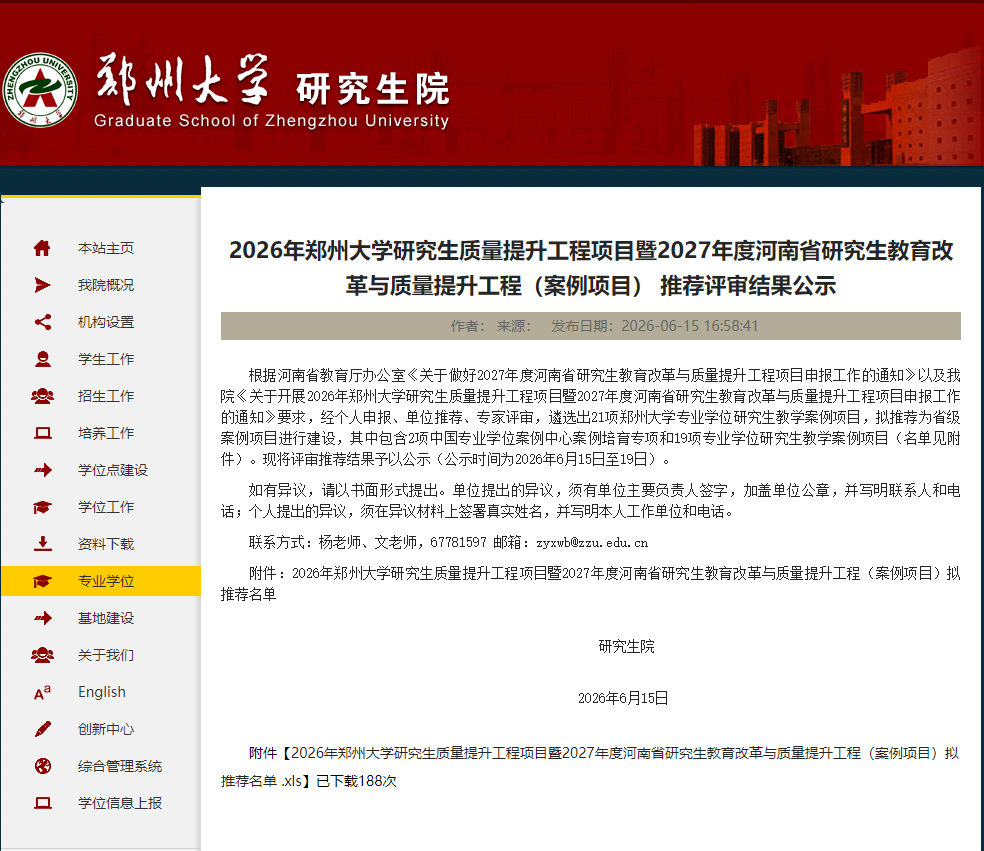
Task: Click the arrow icon beside 基地建设
Action: tap(42, 618)
